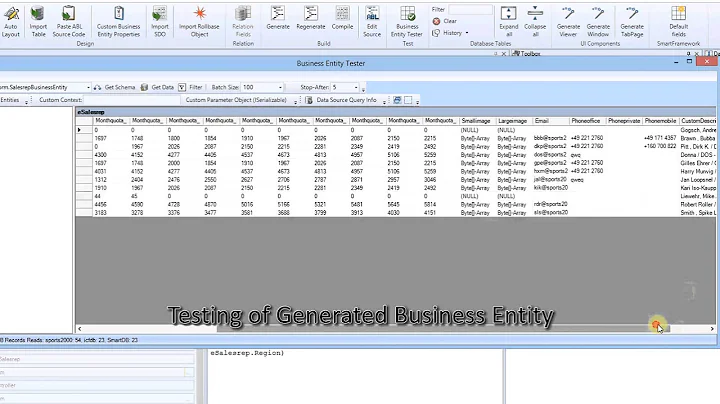Click Get Data in the tester toolbar
This screenshot has height=404, width=720.
(x=158, y=87)
